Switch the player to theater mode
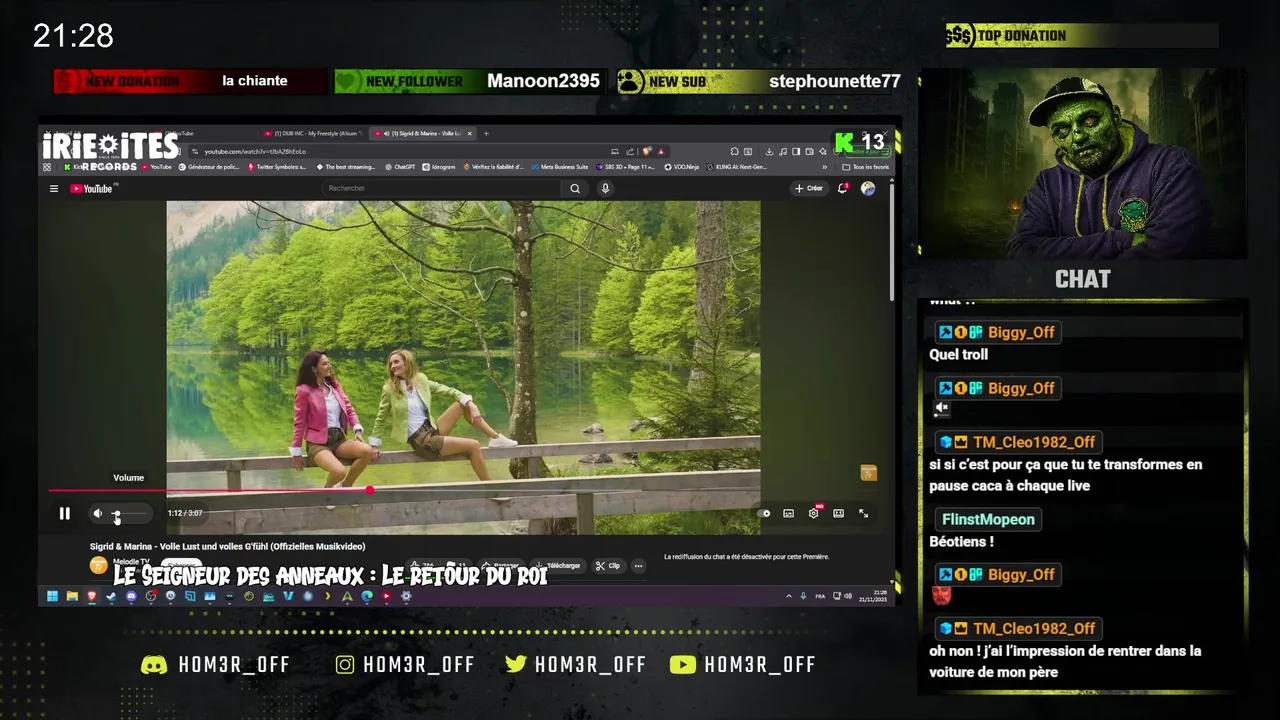The width and height of the screenshot is (1280, 720). 838,513
